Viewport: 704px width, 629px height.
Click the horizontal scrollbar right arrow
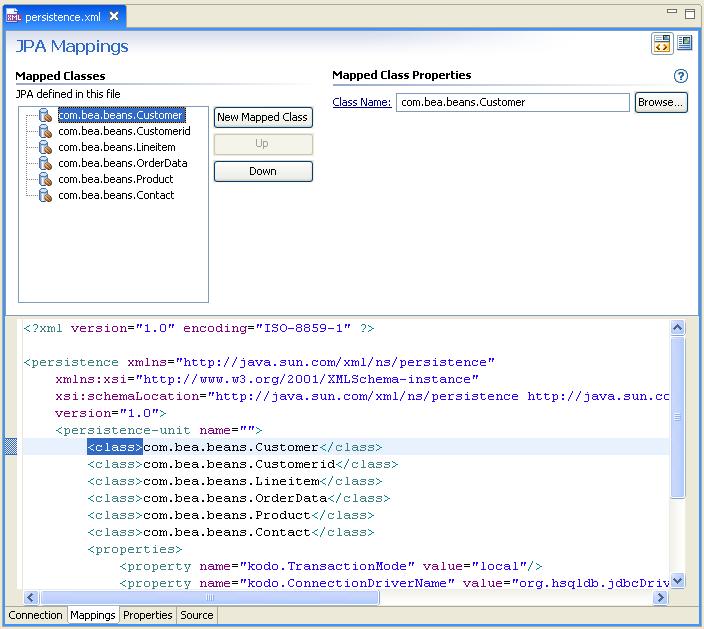point(660,597)
